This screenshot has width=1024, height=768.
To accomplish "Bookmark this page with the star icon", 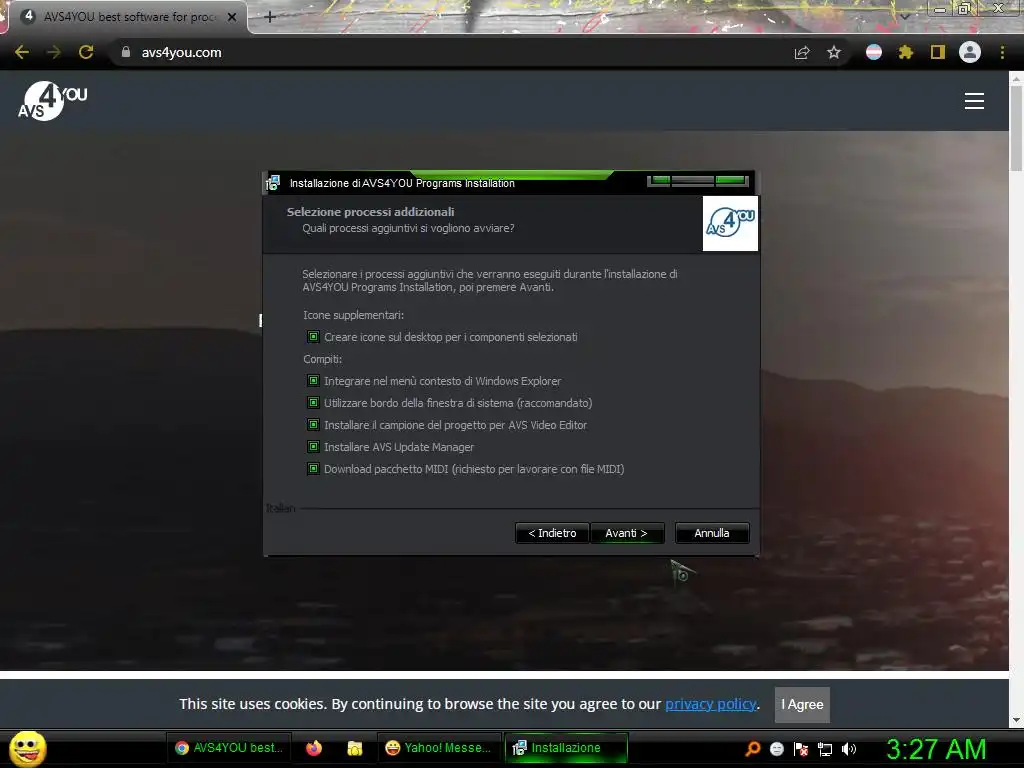I will point(834,52).
